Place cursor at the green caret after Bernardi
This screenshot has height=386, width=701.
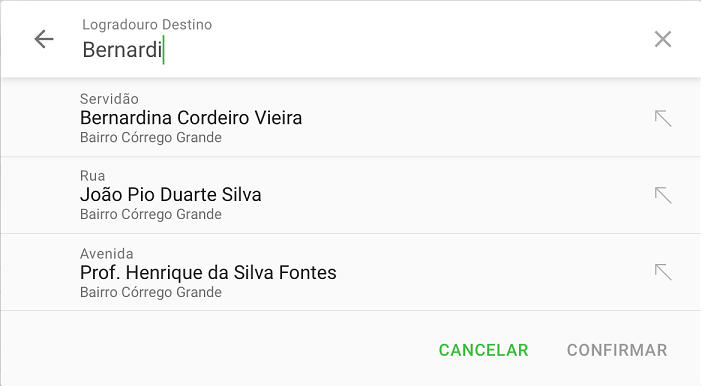pyautogui.click(x=164, y=50)
